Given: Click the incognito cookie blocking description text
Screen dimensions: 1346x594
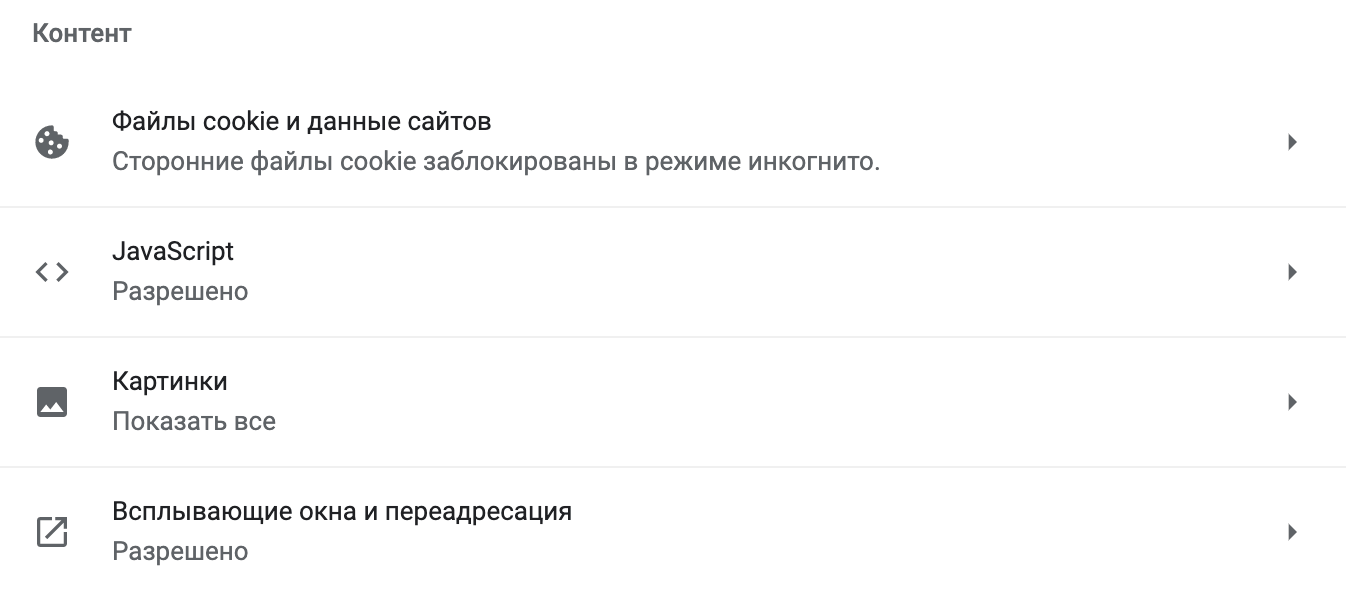Looking at the screenshot, I should pos(495,162).
